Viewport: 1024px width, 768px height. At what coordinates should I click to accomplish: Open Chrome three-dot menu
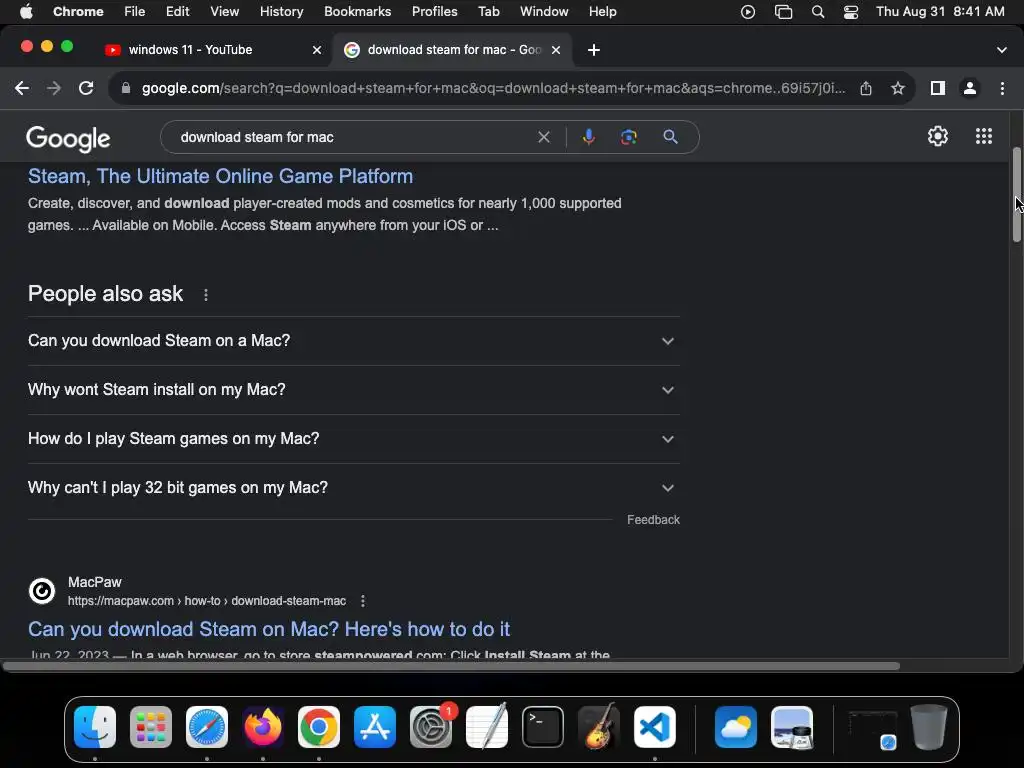(1002, 88)
